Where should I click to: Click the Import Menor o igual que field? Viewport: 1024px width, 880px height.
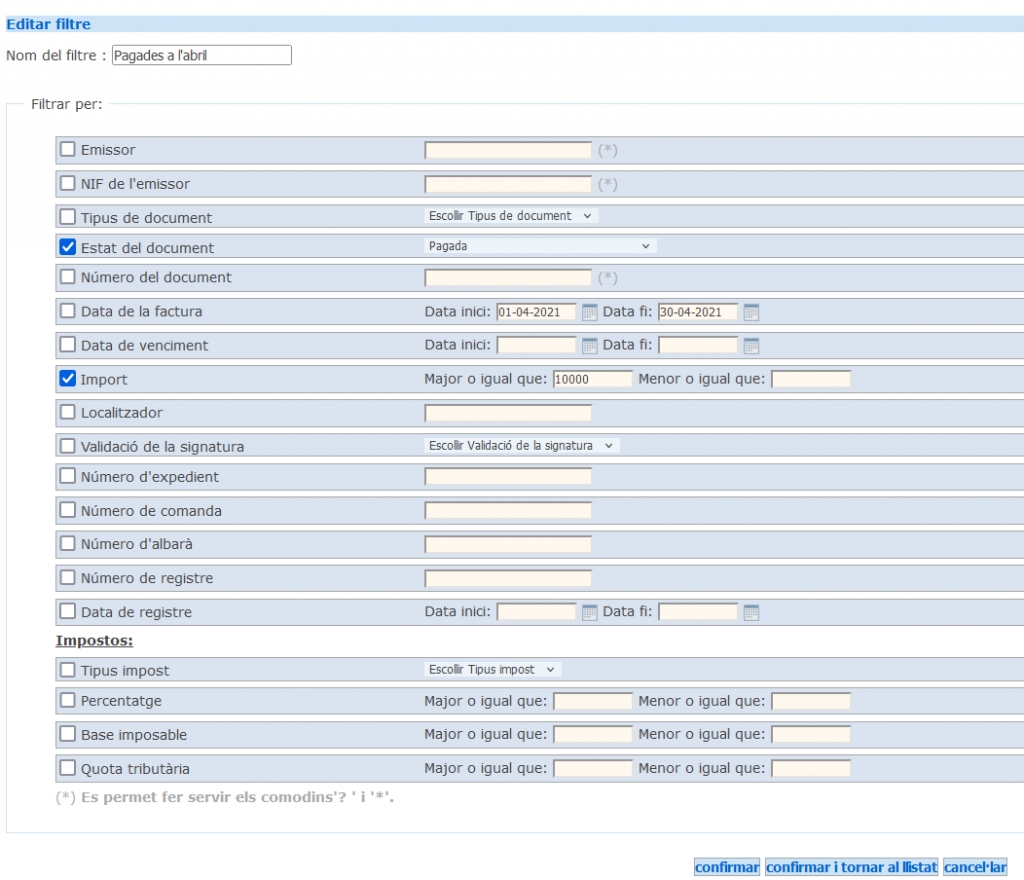pyautogui.click(x=810, y=379)
